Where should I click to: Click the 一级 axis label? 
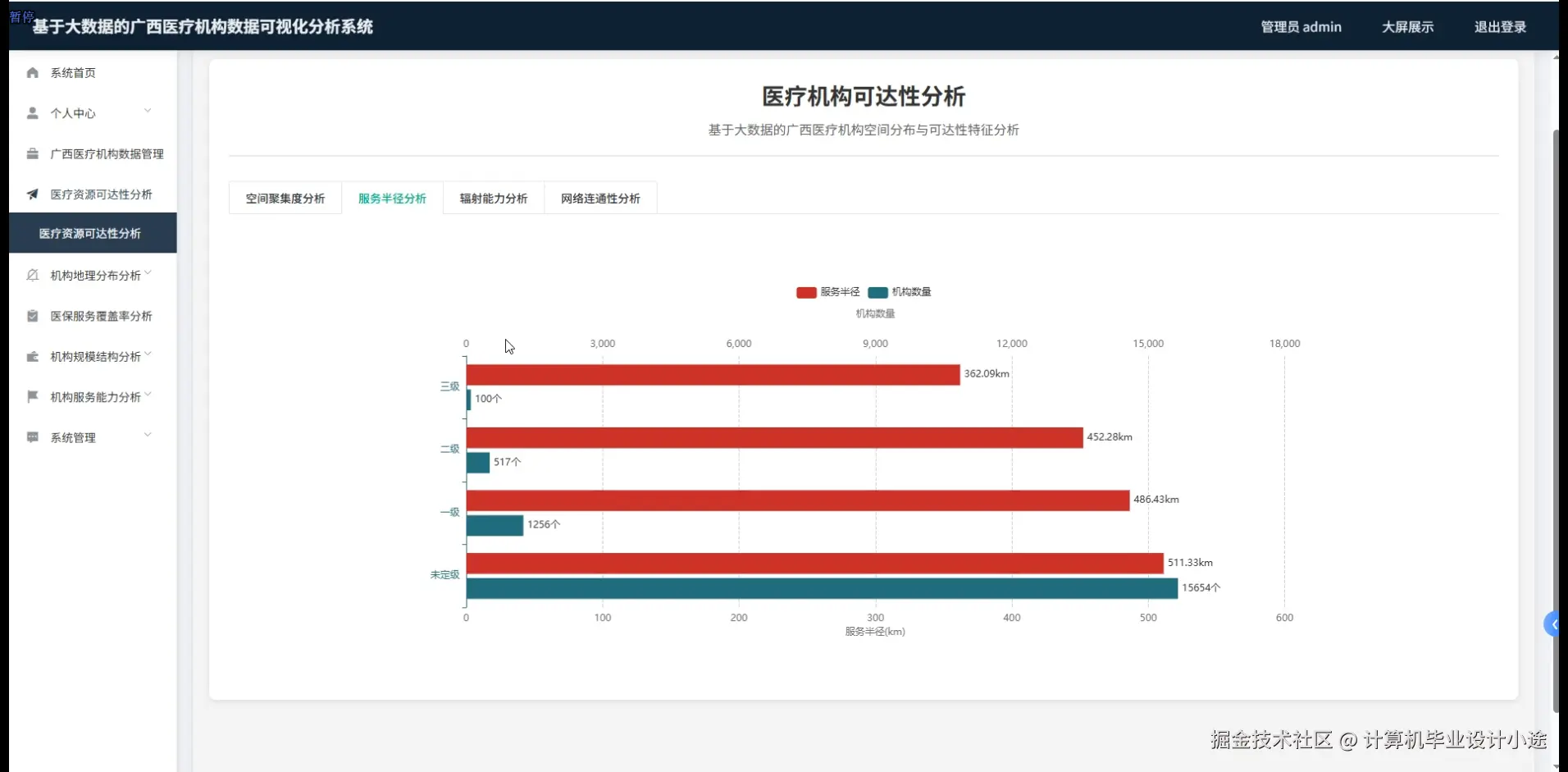pos(449,512)
